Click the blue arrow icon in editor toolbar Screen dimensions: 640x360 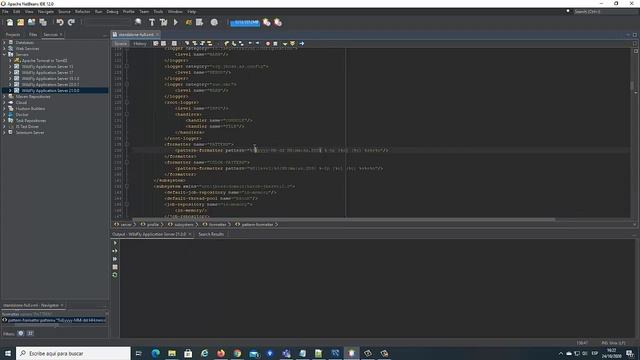[302, 43]
